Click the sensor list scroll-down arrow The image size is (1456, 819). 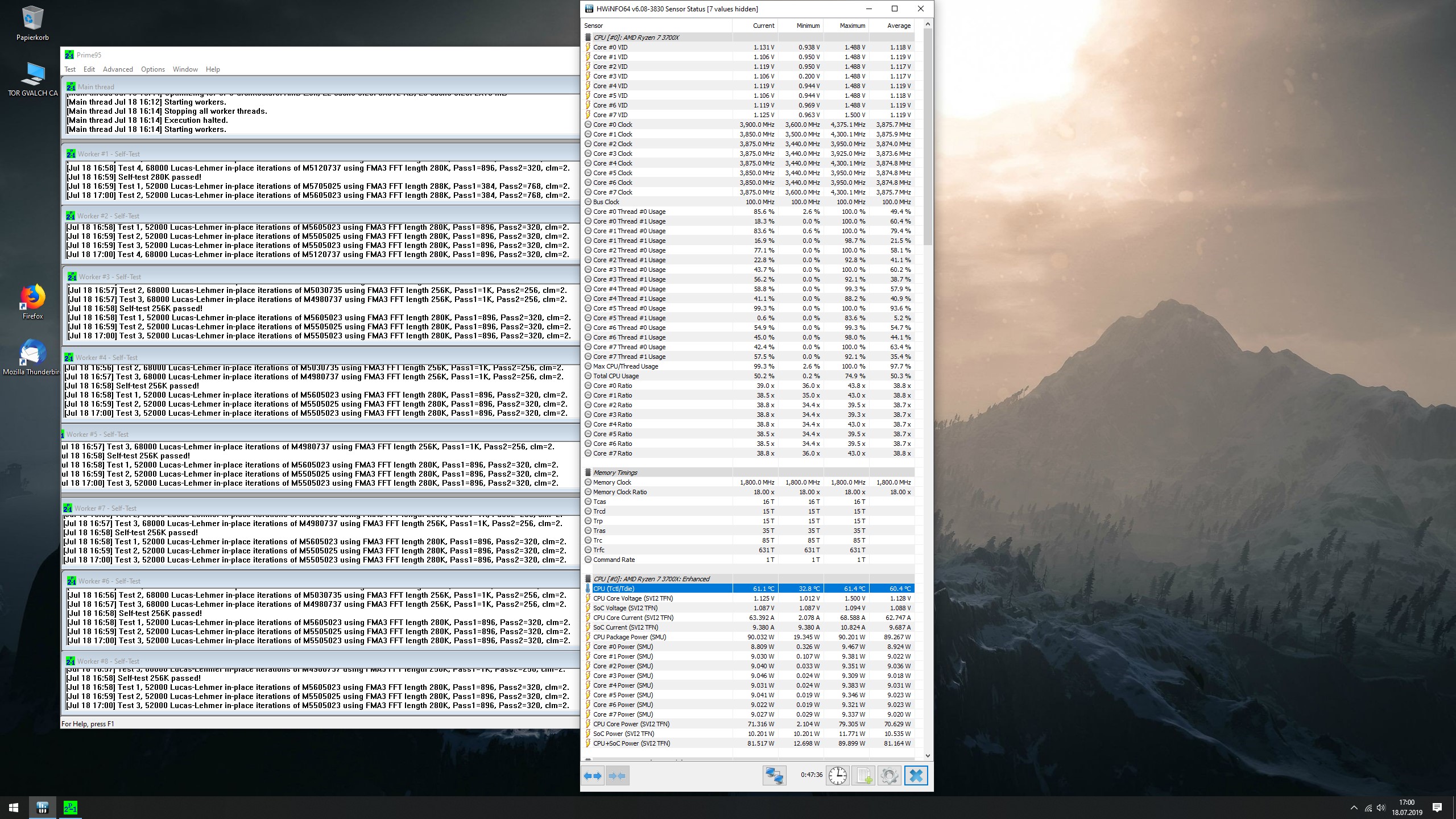(928, 756)
